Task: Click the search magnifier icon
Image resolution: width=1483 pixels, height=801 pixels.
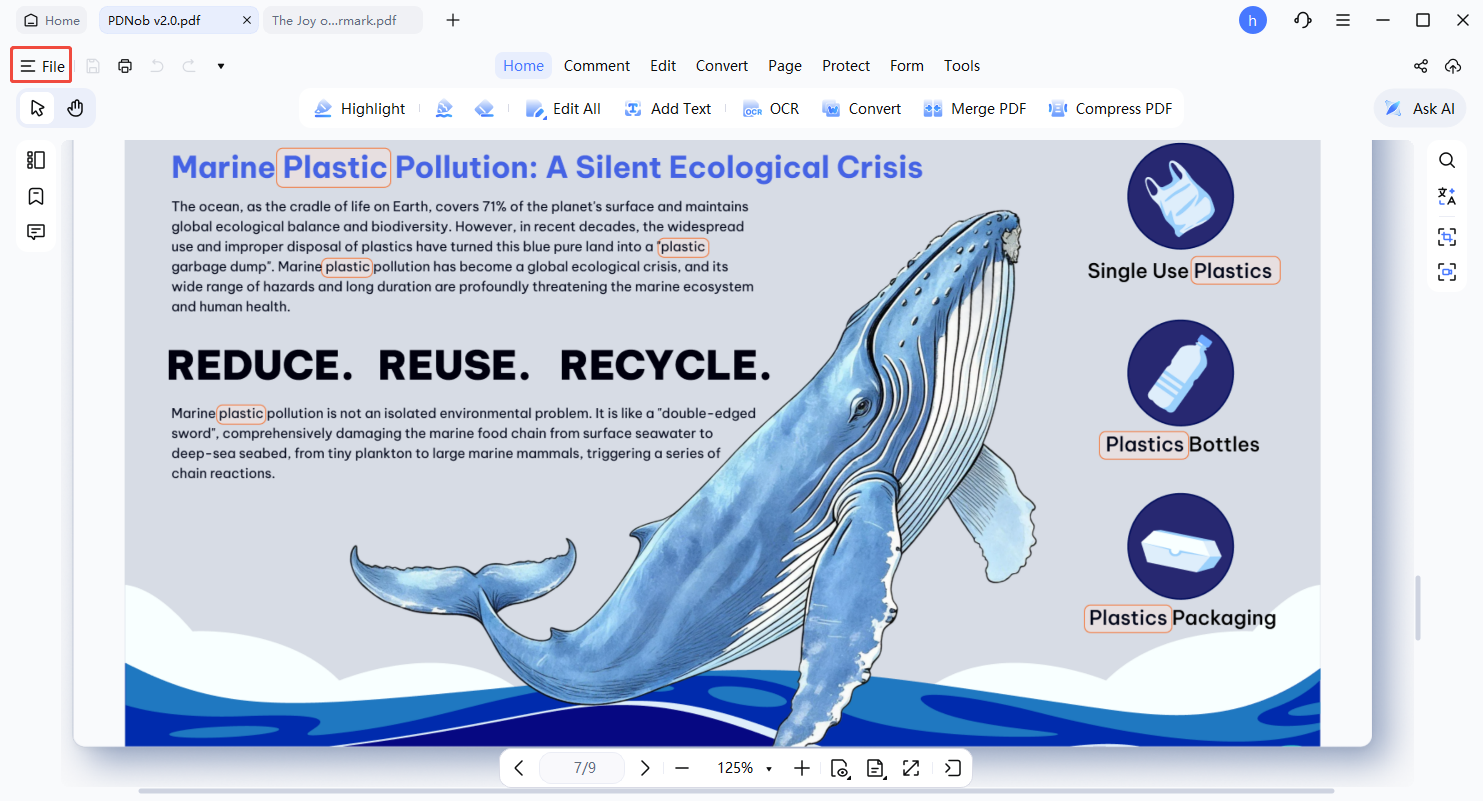Action: [1447, 160]
